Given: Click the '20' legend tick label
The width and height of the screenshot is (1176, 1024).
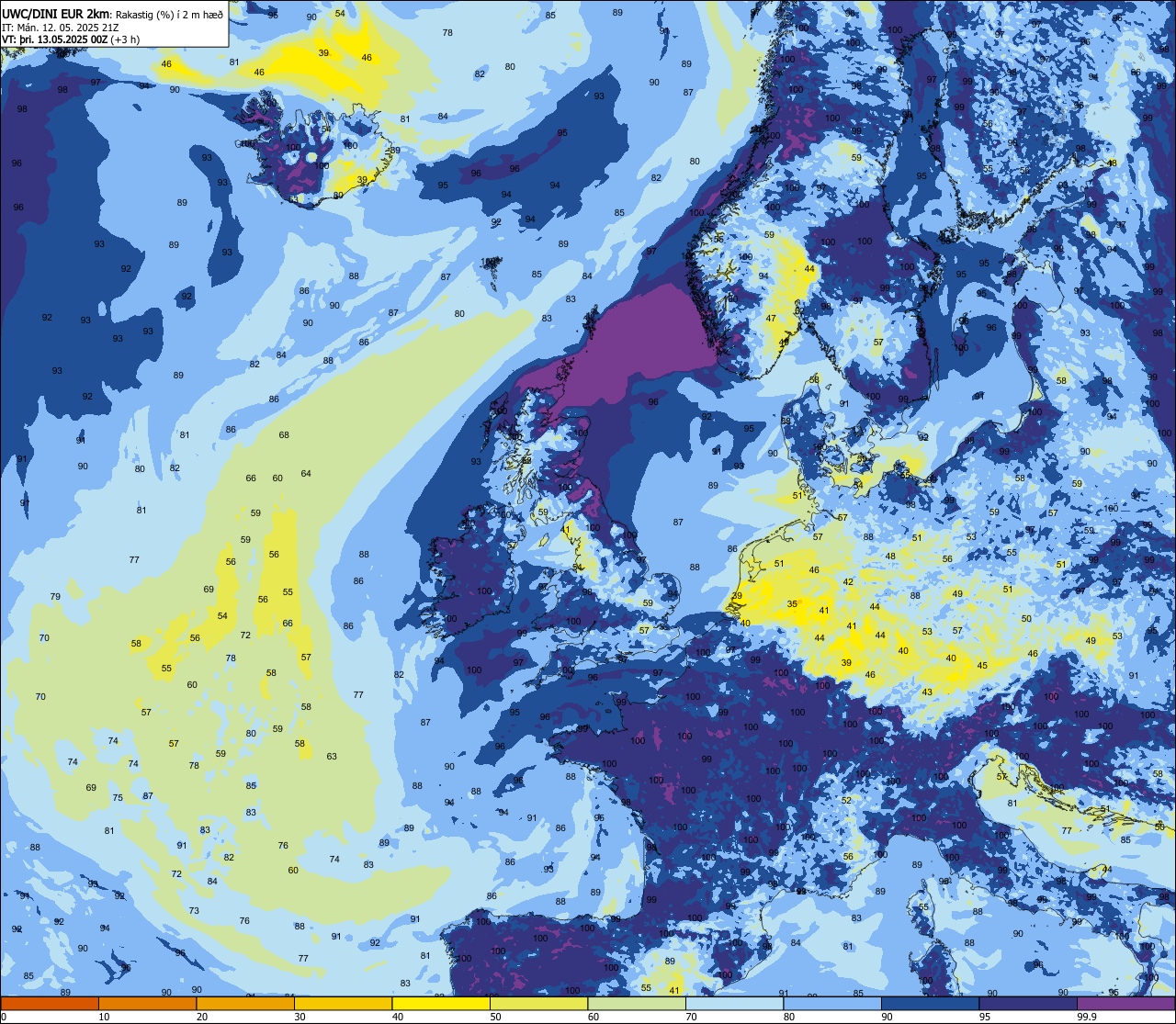Looking at the screenshot, I should (202, 1017).
